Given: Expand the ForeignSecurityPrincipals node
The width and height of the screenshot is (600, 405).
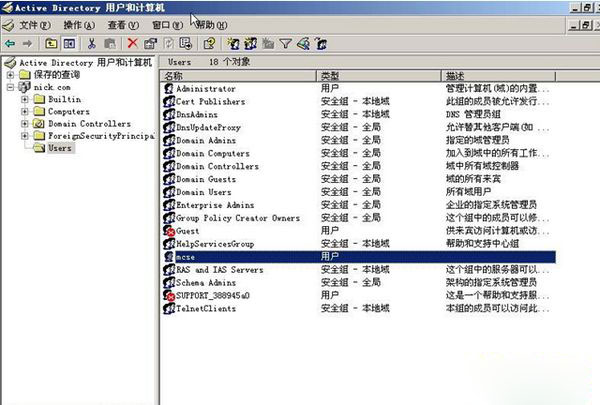Looking at the screenshot, I should (25, 136).
